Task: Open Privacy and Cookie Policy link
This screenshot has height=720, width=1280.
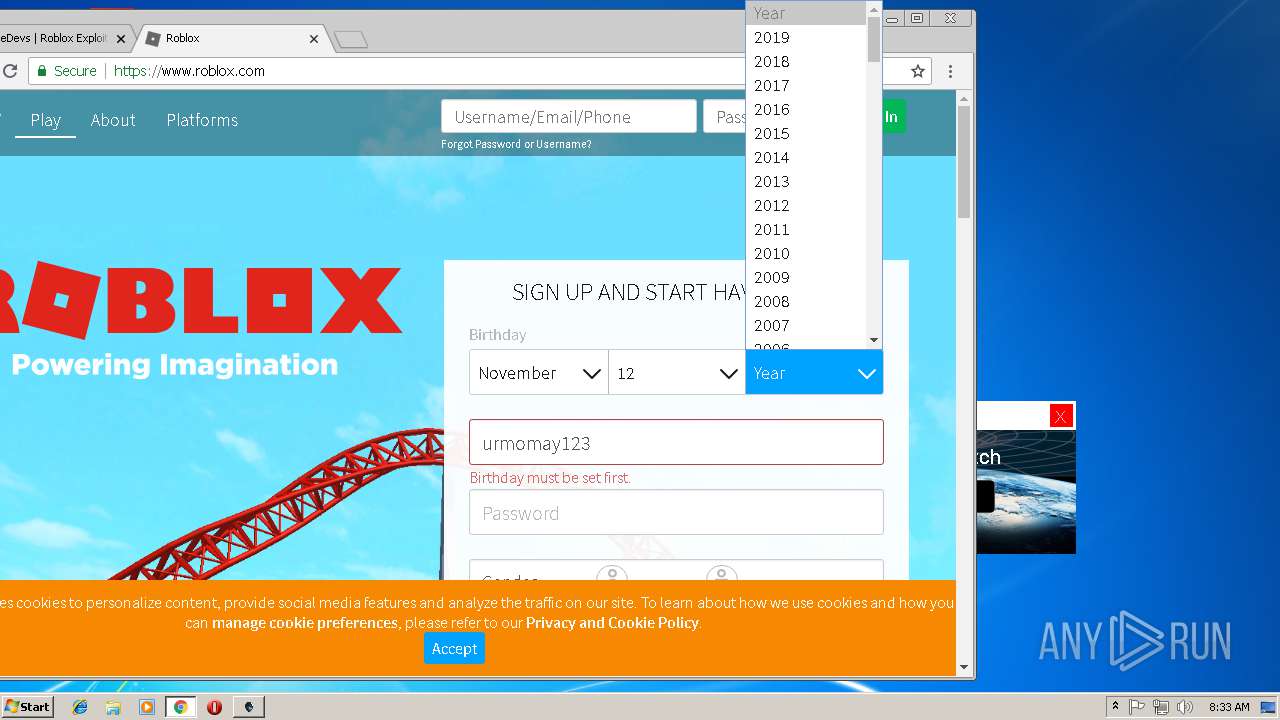Action: pyautogui.click(x=612, y=622)
